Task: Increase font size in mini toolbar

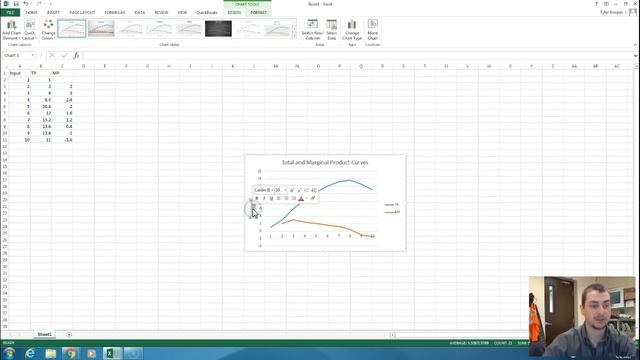Action: pos(292,190)
